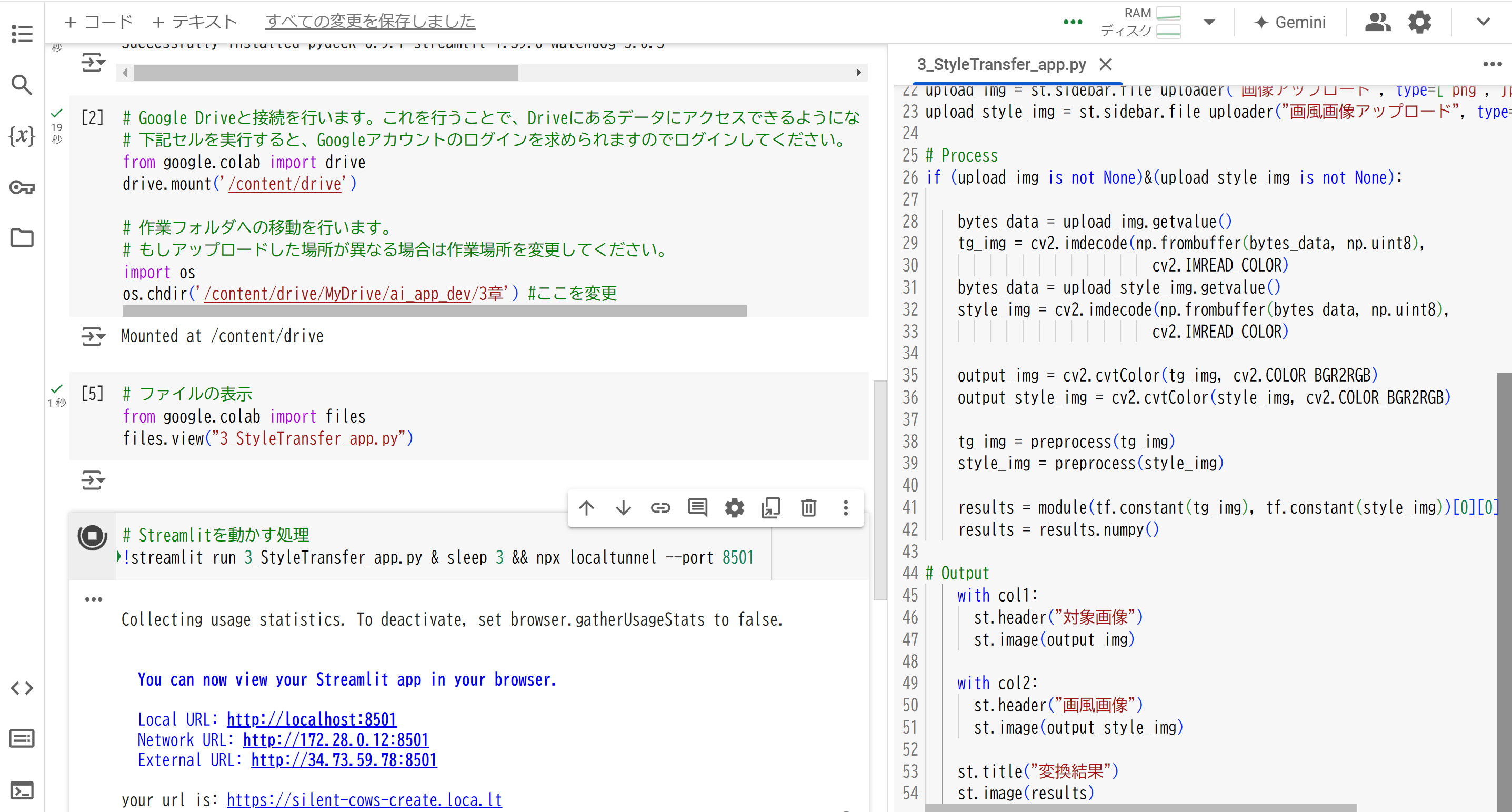Open the cell's three-dot more options menu
Screen dimensions: 1512x812
click(x=845, y=507)
